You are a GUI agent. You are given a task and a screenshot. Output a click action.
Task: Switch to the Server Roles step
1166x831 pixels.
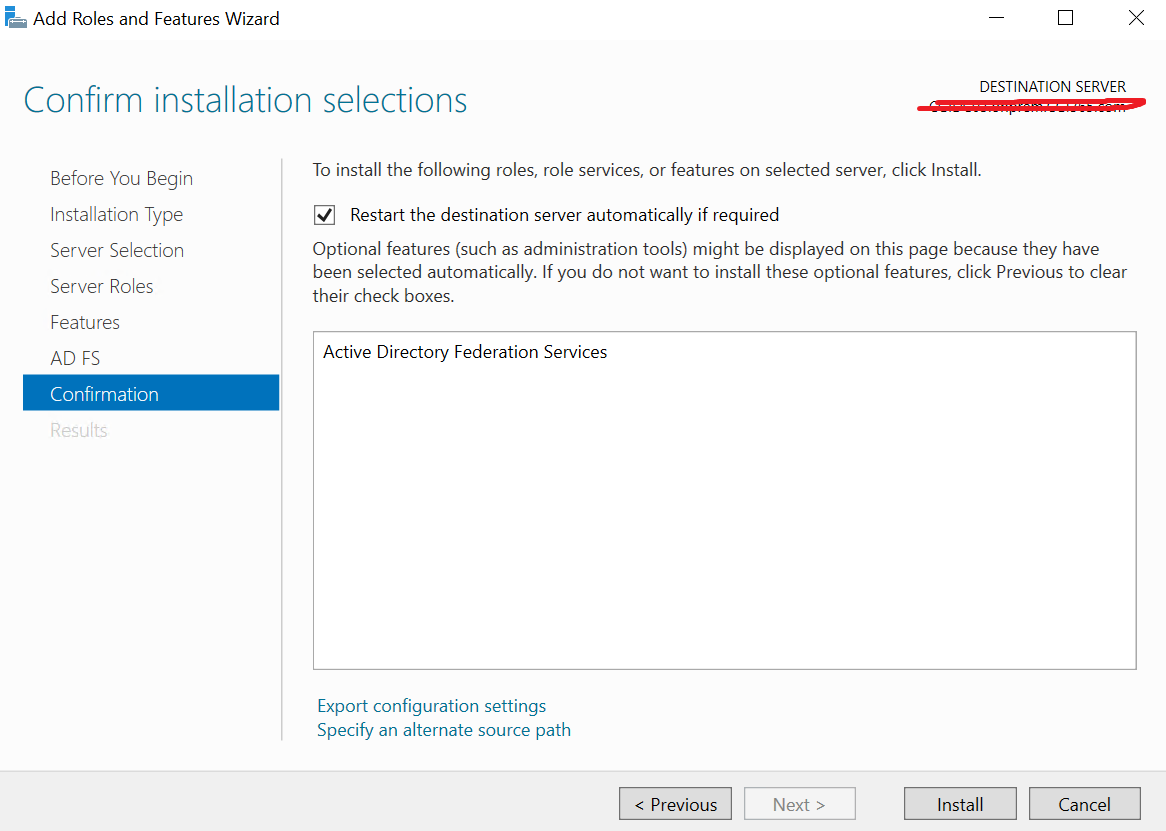(x=102, y=286)
